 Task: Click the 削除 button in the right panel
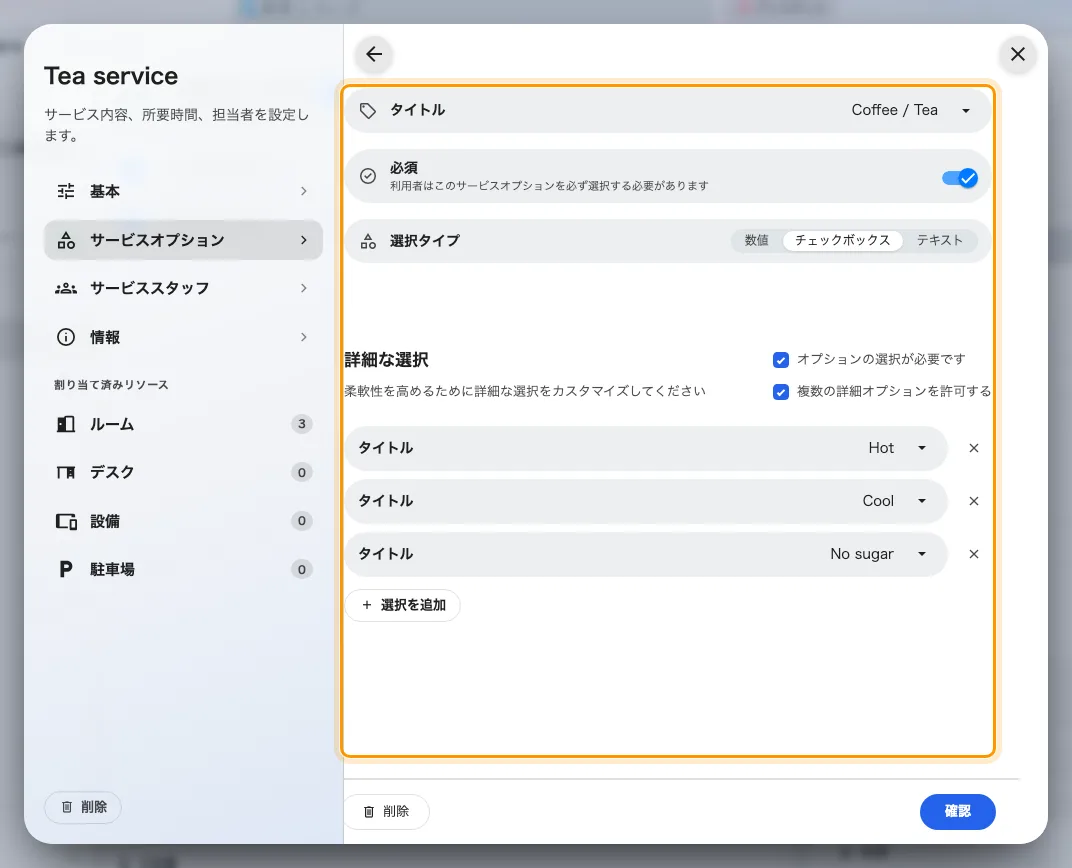386,811
